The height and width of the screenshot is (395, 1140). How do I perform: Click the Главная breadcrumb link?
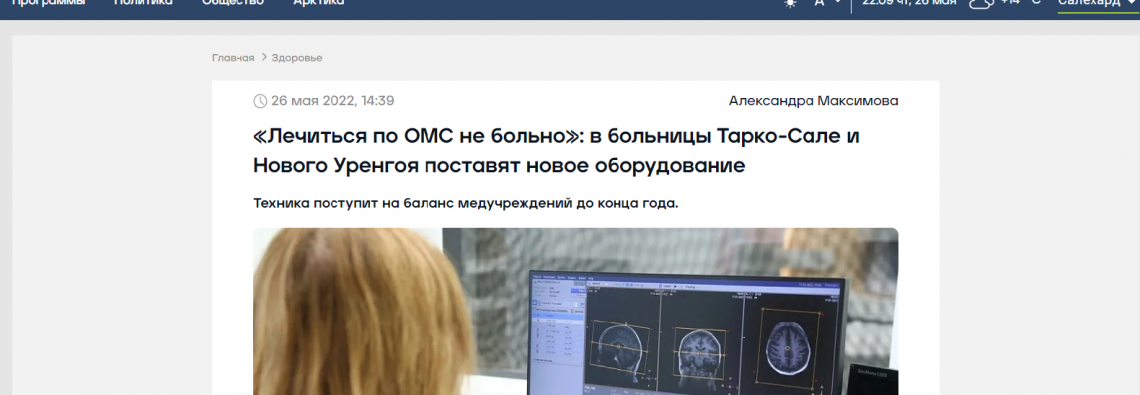point(233,58)
